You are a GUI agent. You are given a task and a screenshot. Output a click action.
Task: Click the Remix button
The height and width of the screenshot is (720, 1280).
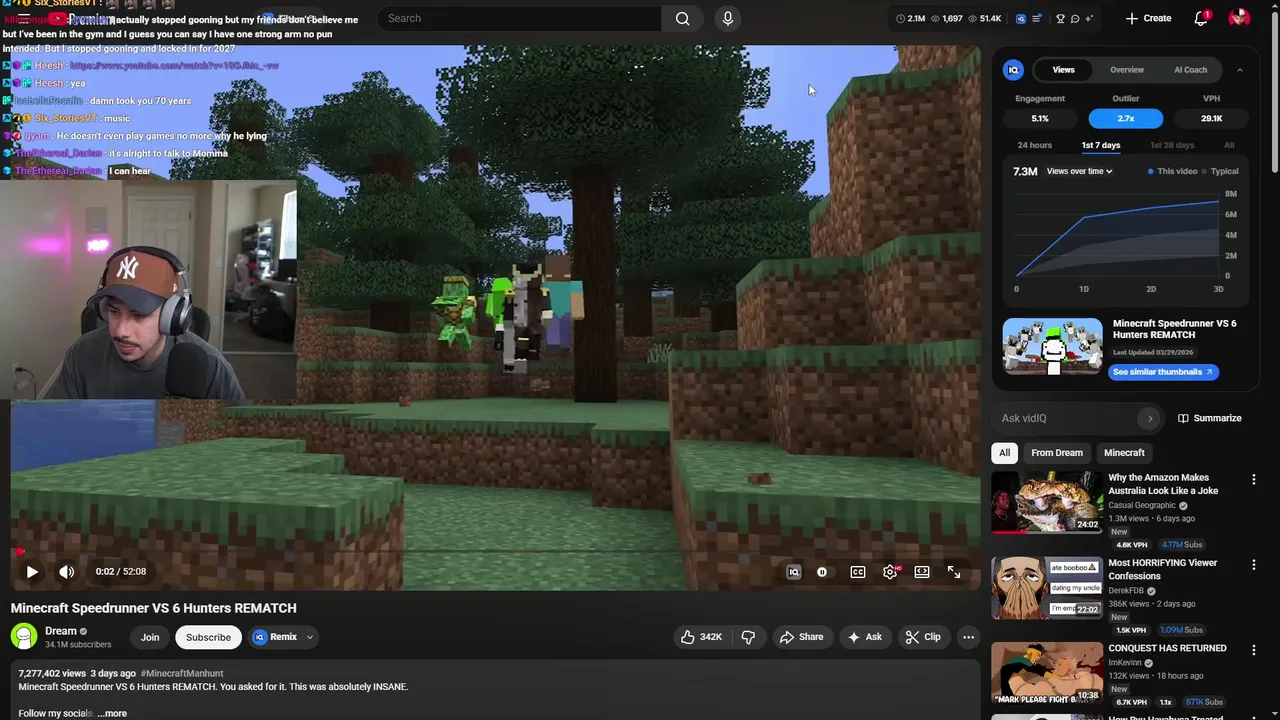[275, 637]
